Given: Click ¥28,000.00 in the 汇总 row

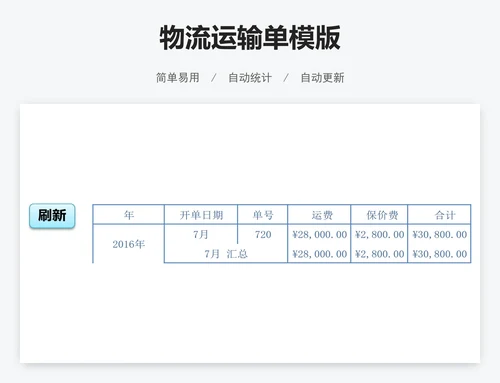Looking at the screenshot, I should coord(320,254).
